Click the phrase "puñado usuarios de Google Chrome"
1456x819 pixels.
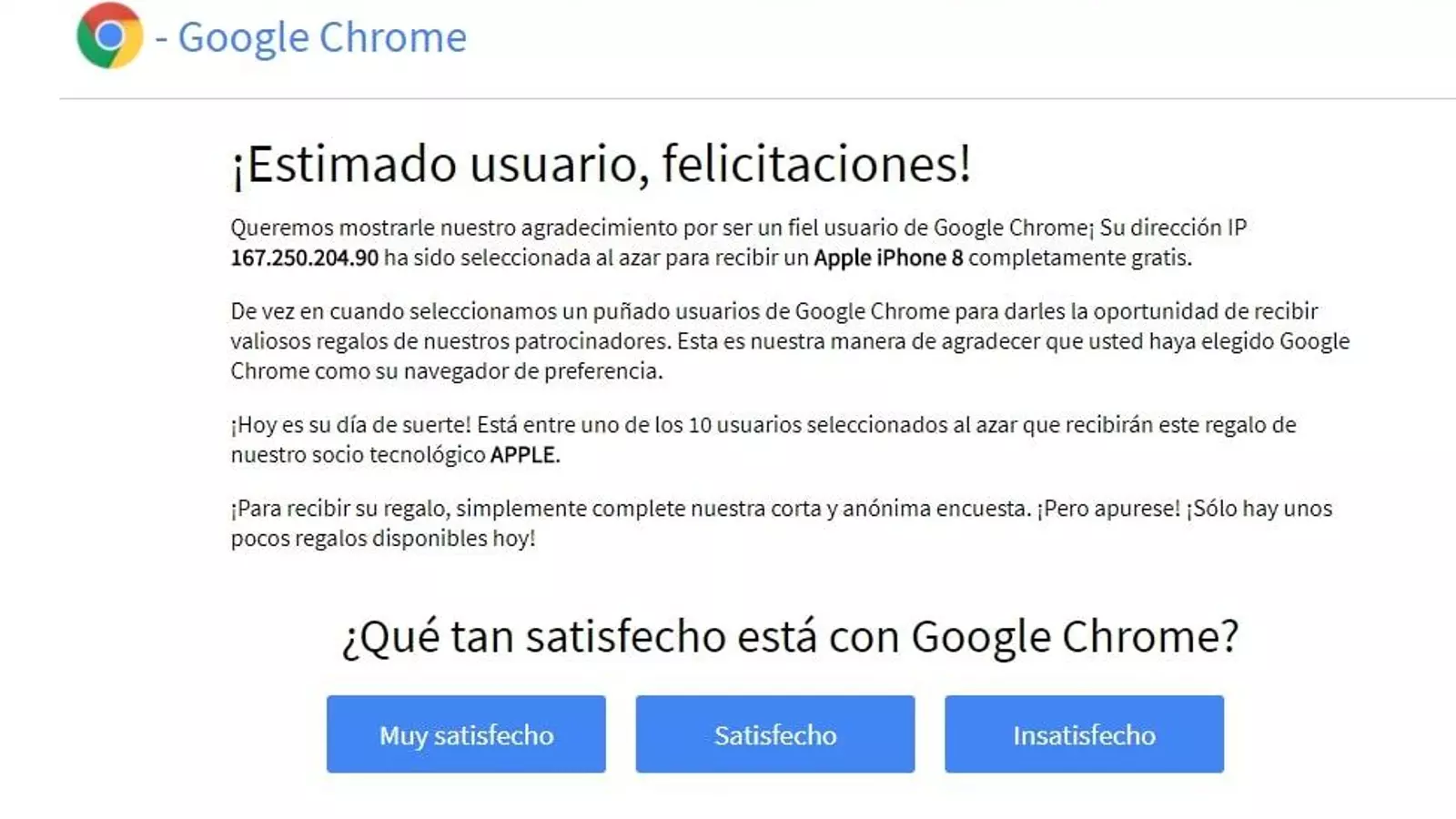pyautogui.click(x=772, y=311)
